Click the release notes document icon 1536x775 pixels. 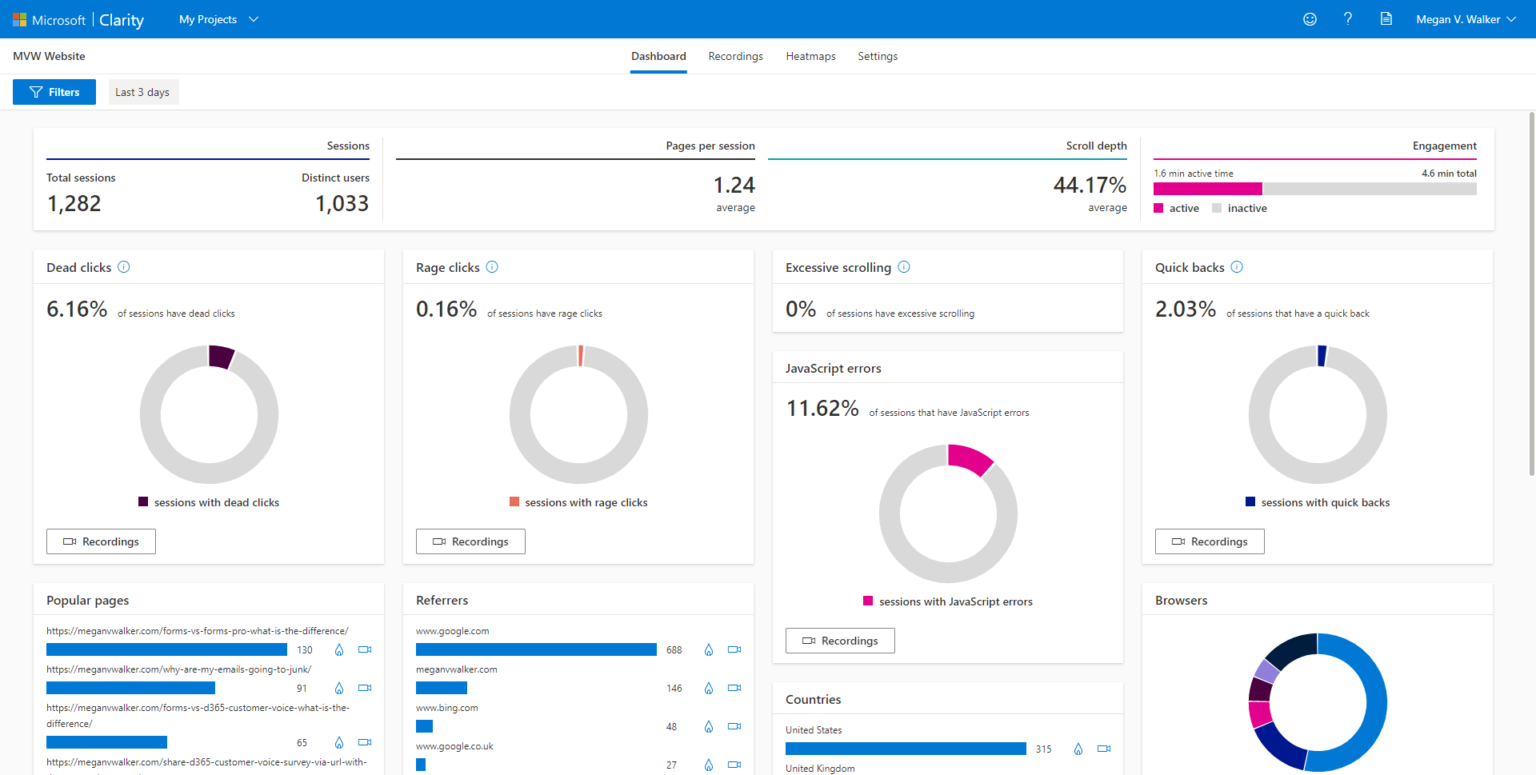point(1385,18)
